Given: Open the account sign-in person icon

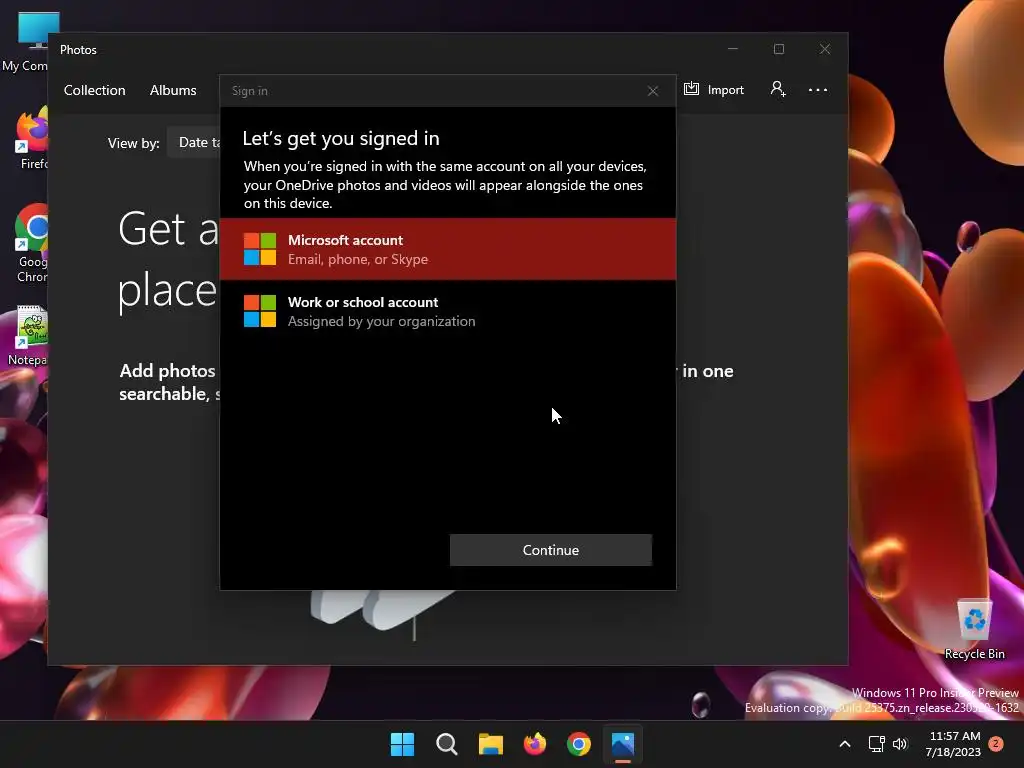Looking at the screenshot, I should [778, 89].
